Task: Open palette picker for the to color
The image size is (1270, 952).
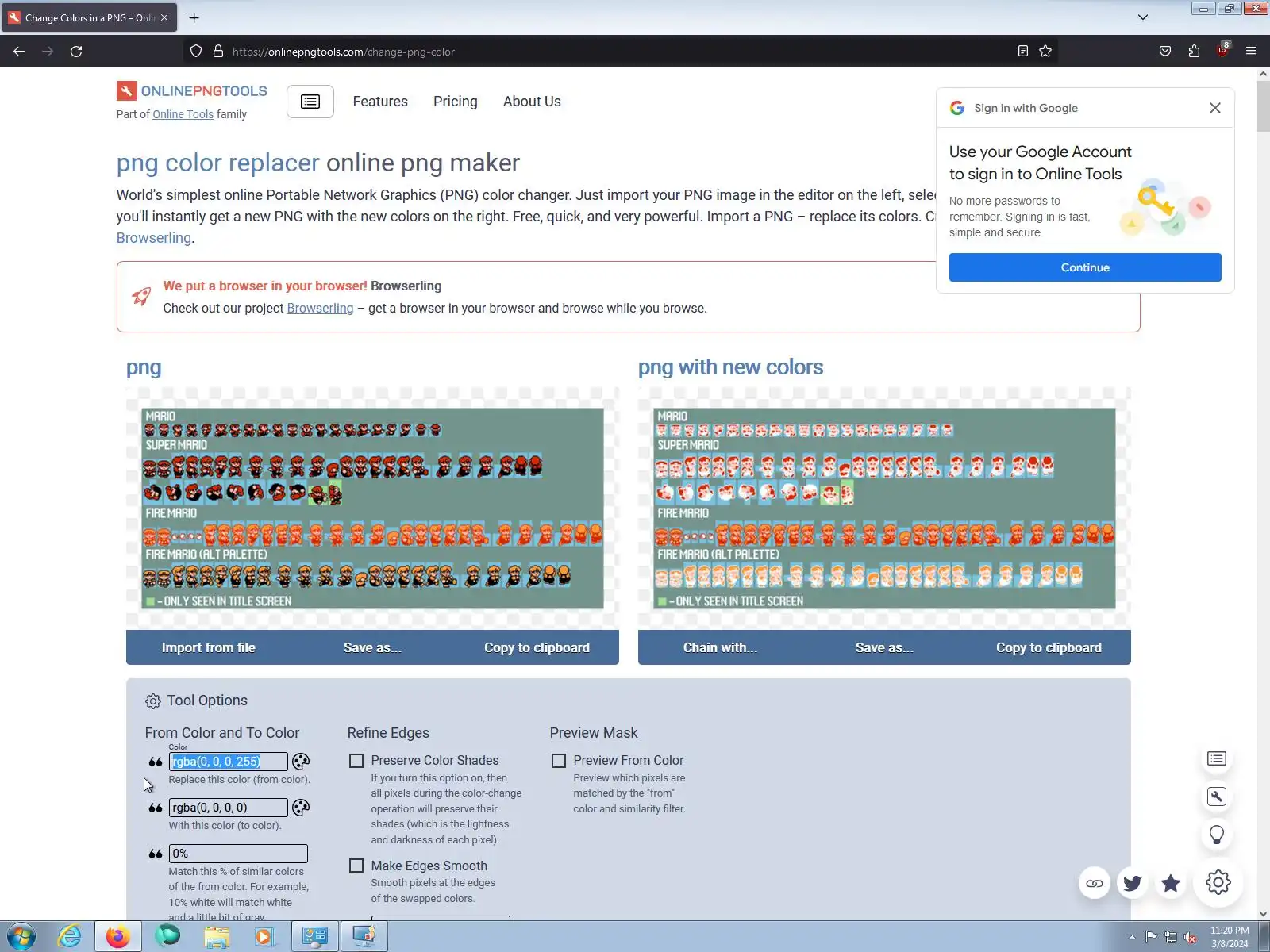Action: coord(301,808)
